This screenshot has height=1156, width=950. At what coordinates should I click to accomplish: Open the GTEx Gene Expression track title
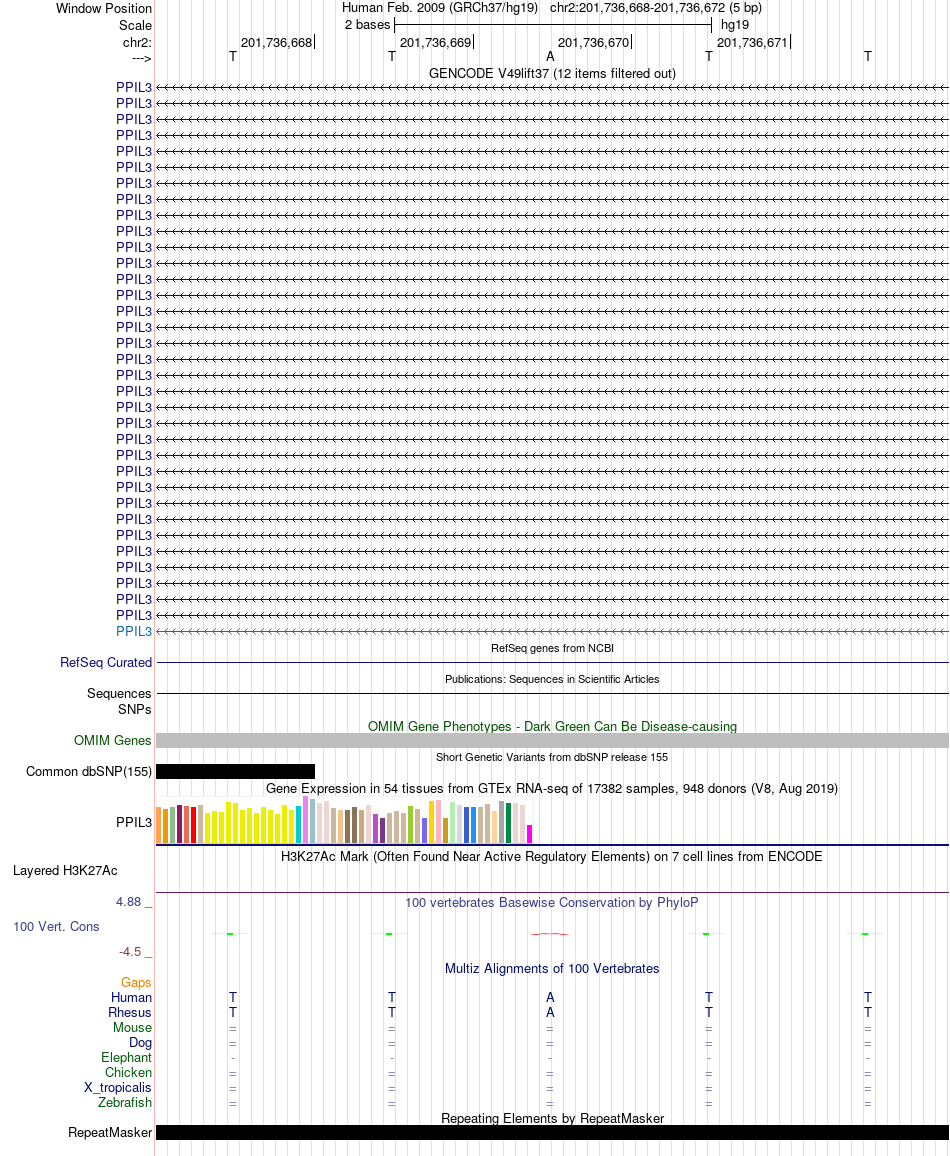[552, 788]
